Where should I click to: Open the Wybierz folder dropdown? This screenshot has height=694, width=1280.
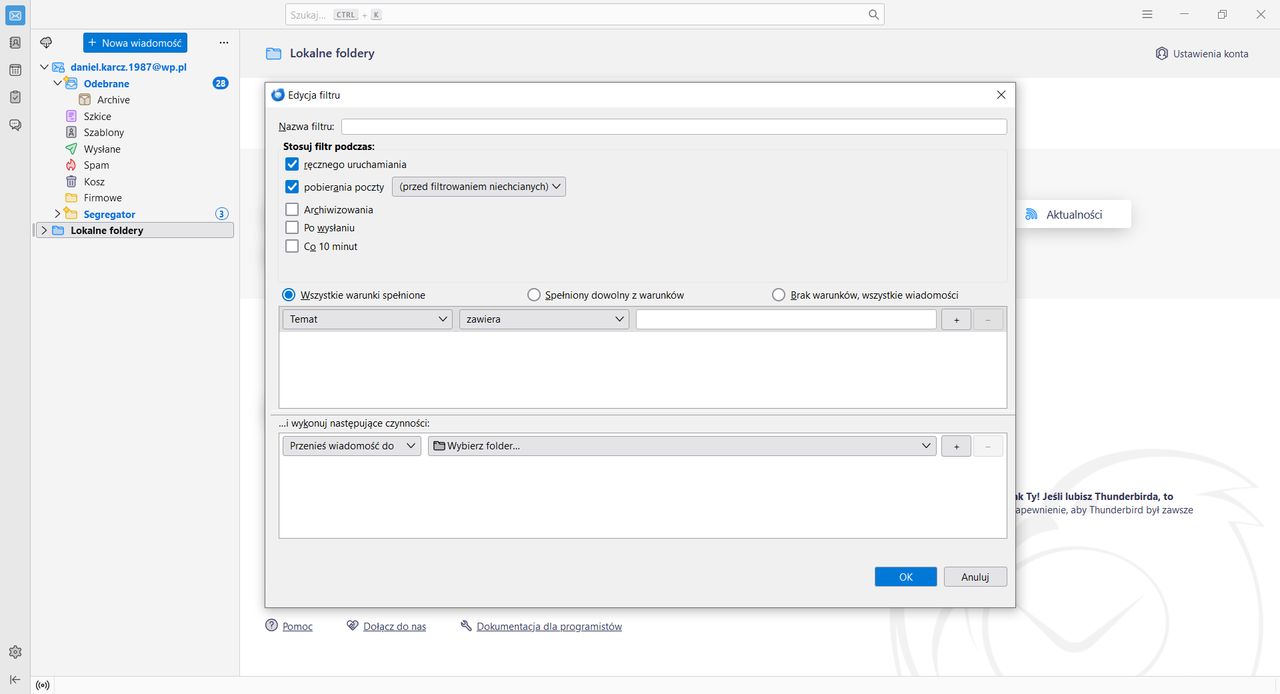pyautogui.click(x=682, y=446)
